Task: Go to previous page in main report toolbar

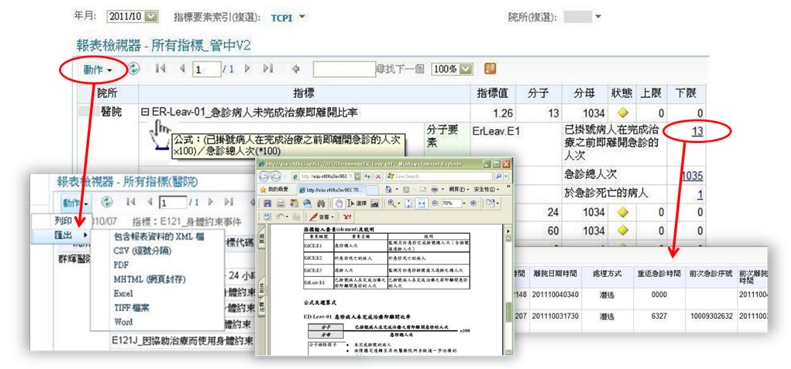Action: coord(182,69)
